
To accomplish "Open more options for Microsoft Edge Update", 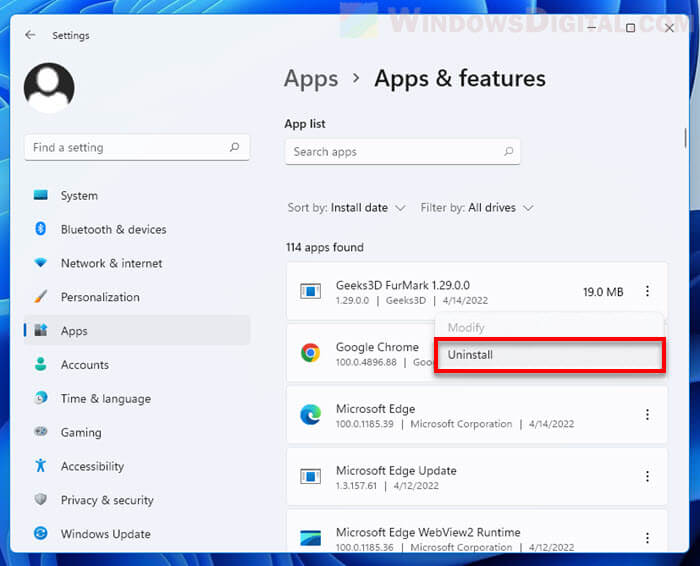I will click(647, 476).
